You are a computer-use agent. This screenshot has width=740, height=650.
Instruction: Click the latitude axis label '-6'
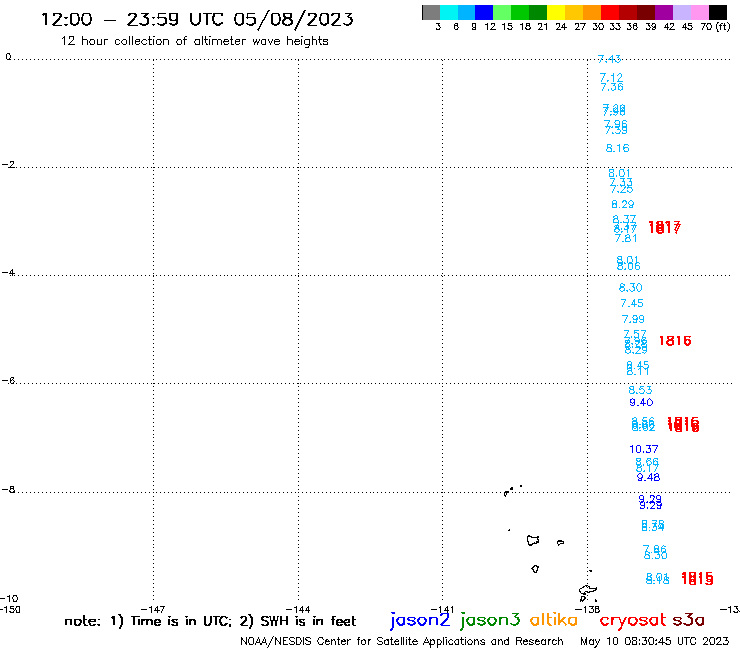coord(8,380)
